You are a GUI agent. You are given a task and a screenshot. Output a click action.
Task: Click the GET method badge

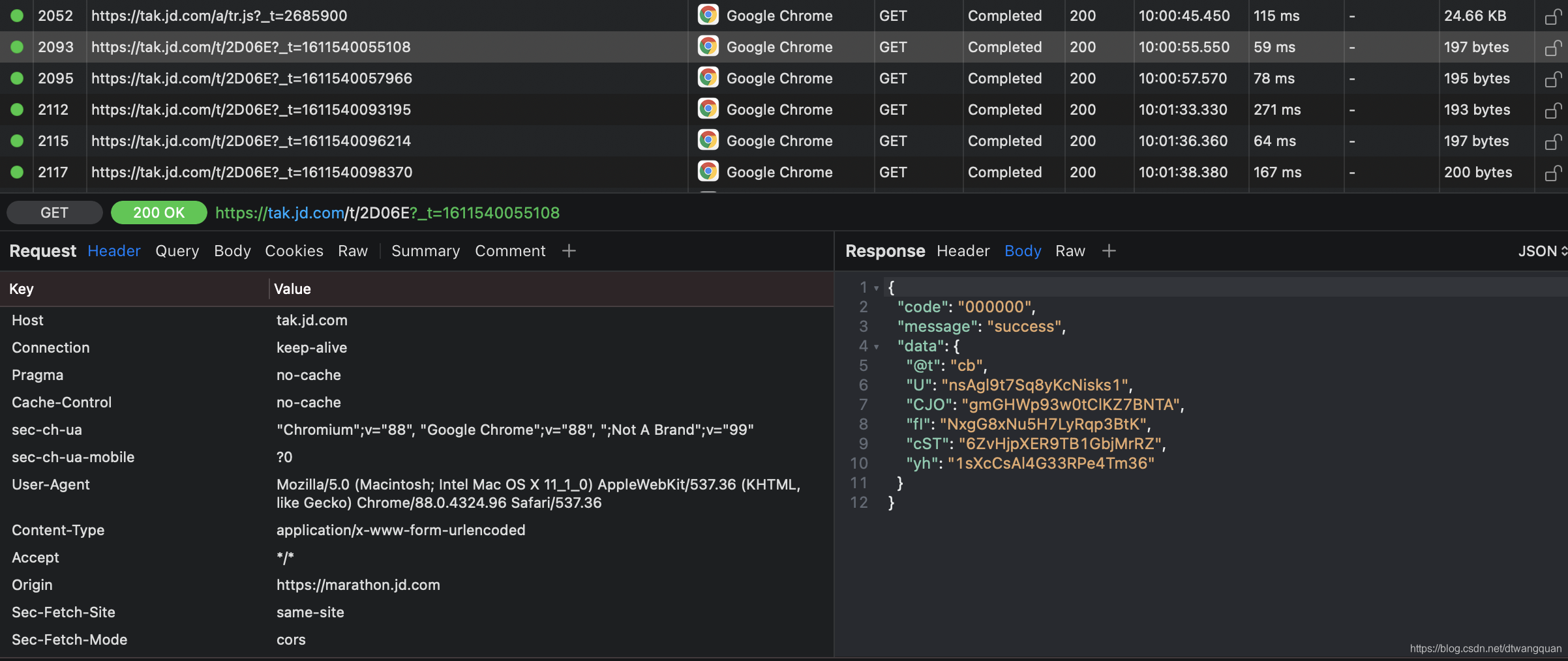pos(55,213)
